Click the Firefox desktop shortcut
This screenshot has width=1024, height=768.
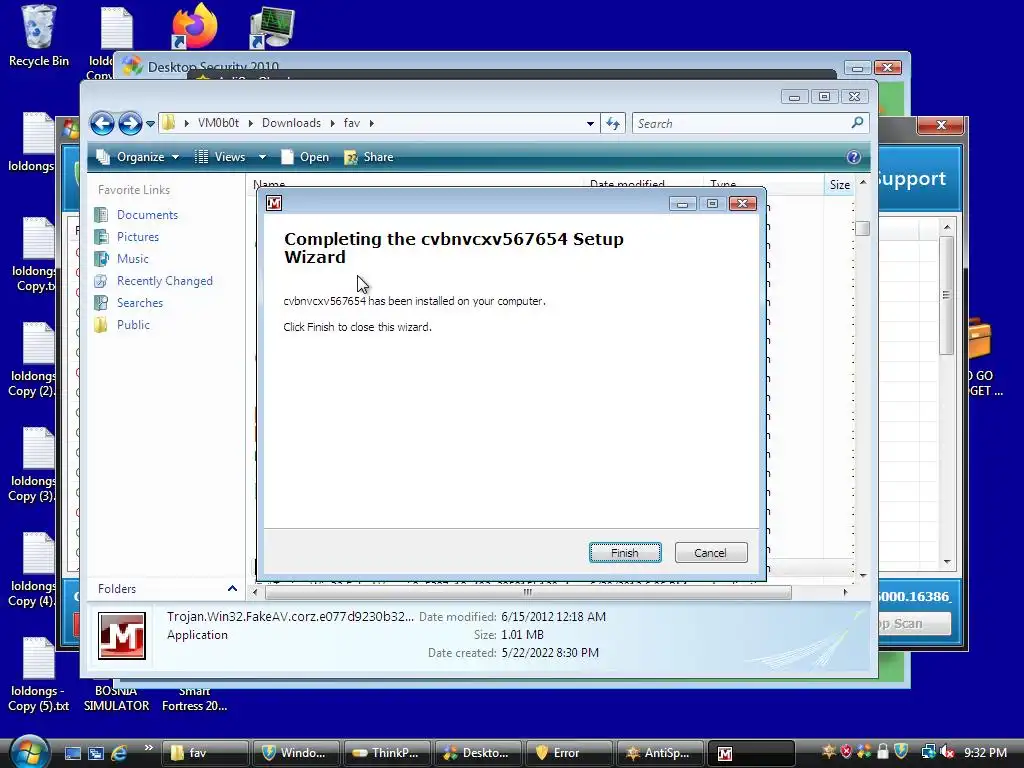tap(194, 26)
